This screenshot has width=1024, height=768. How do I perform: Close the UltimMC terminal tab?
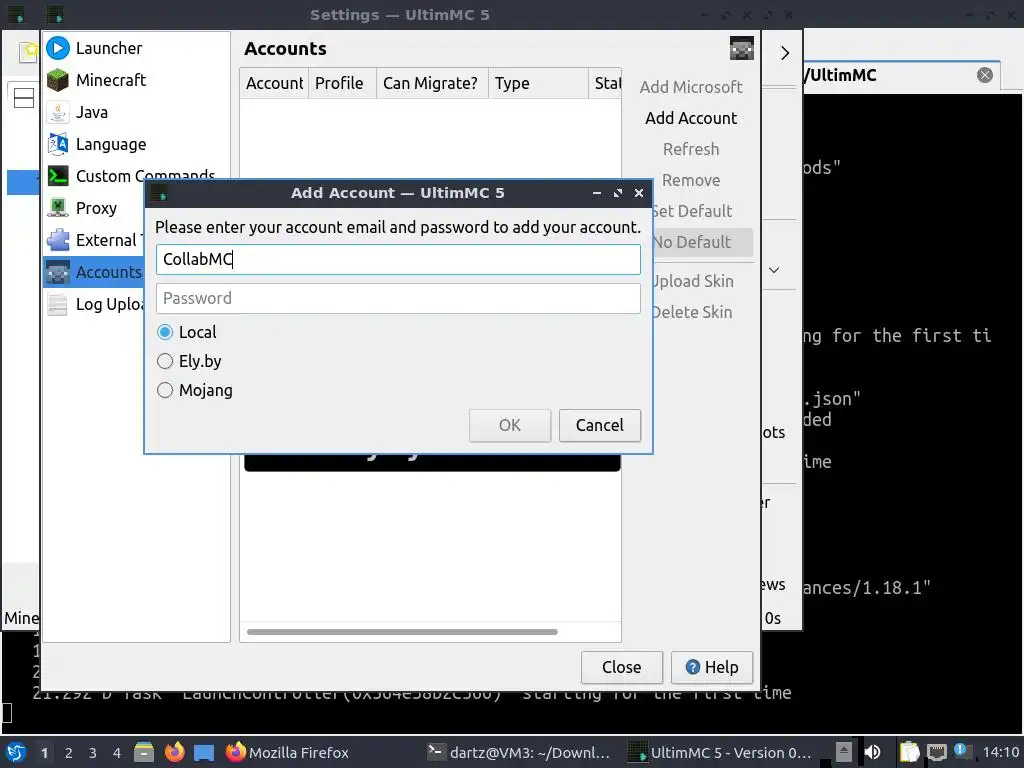coord(985,75)
